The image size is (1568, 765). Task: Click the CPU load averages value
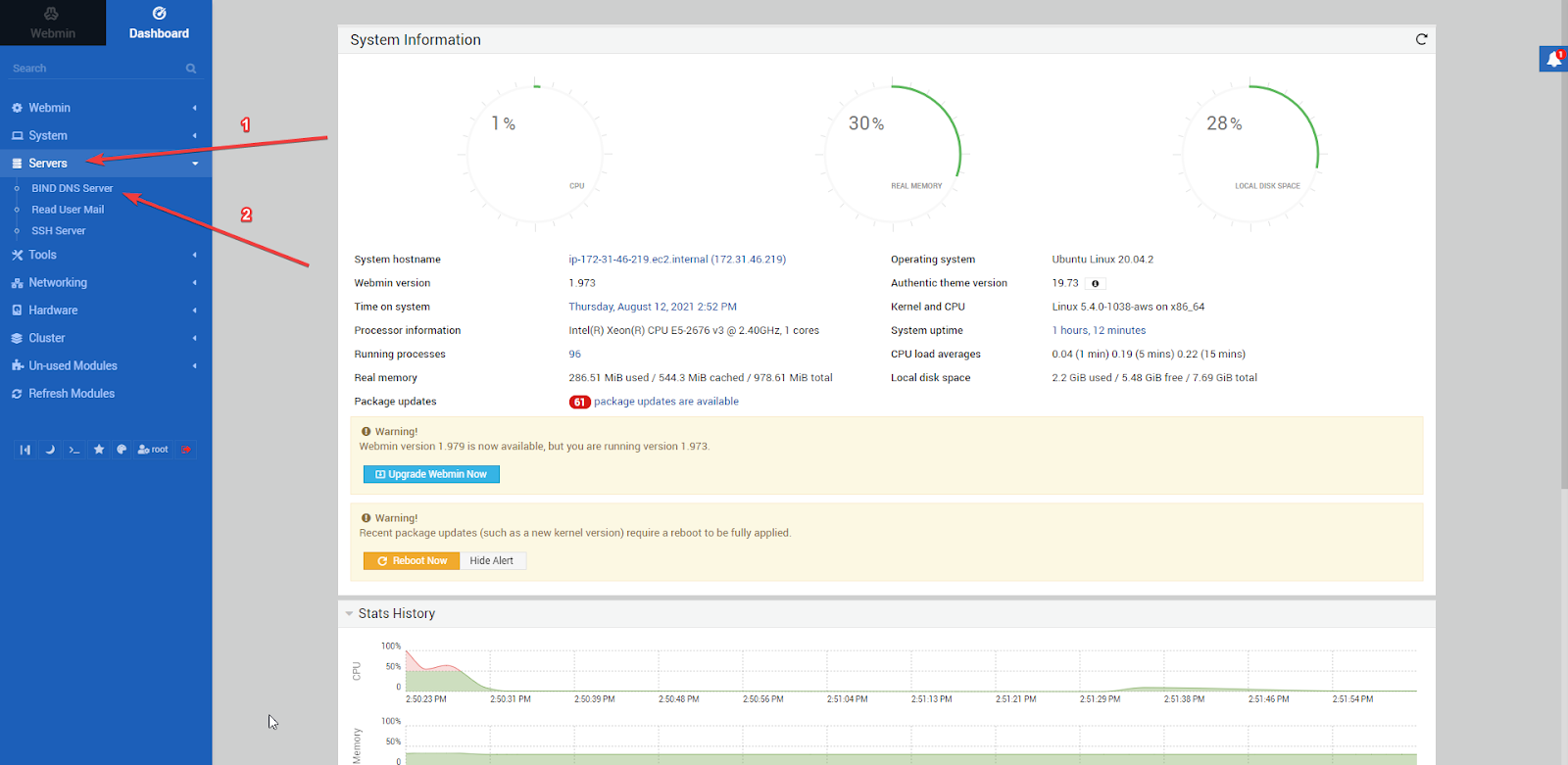[x=1149, y=355]
